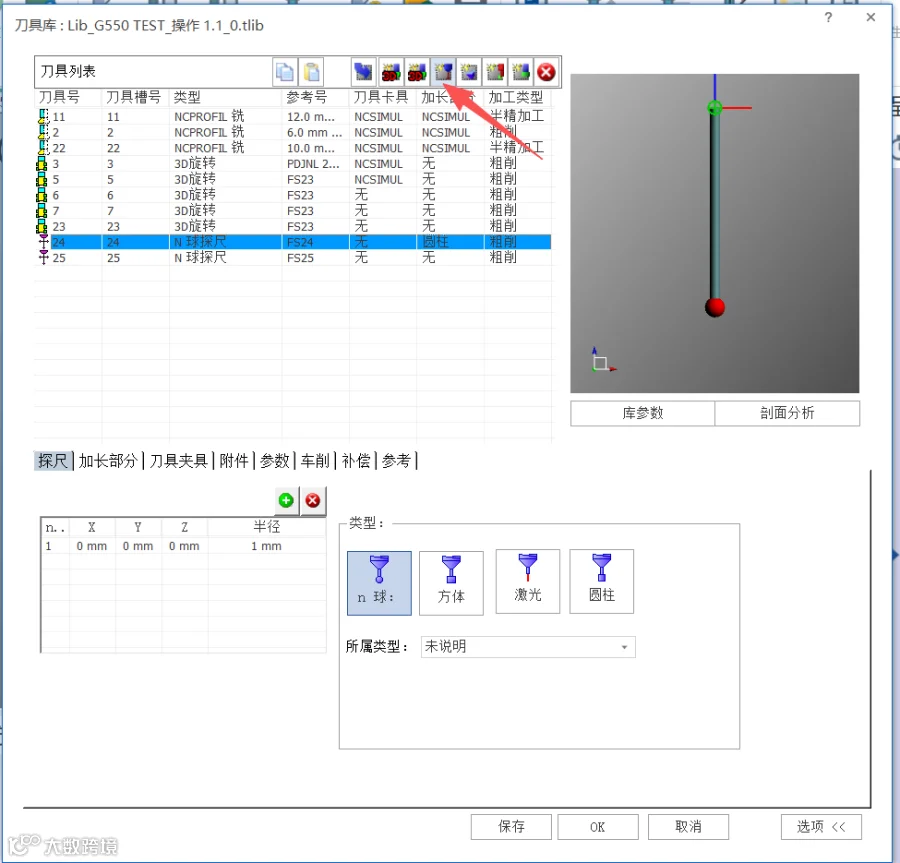Add a probe point with the green plus icon
The height and width of the screenshot is (863, 900).
click(286, 500)
